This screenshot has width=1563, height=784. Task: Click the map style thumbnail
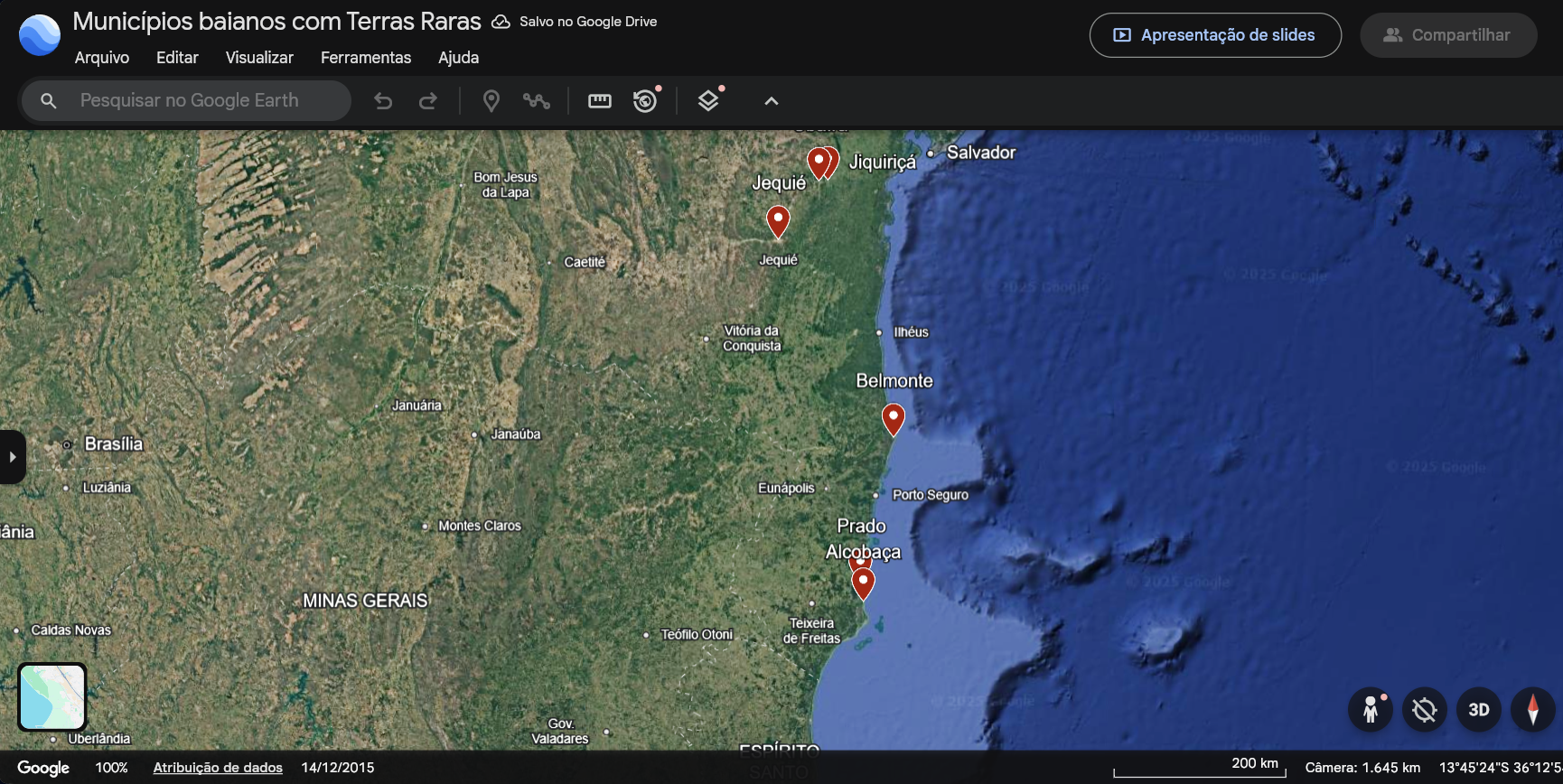52,696
